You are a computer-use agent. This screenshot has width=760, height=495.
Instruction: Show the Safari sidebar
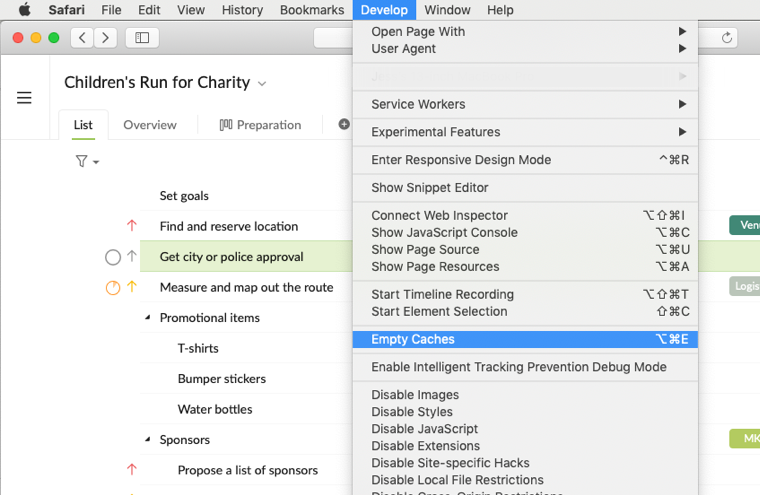click(142, 37)
